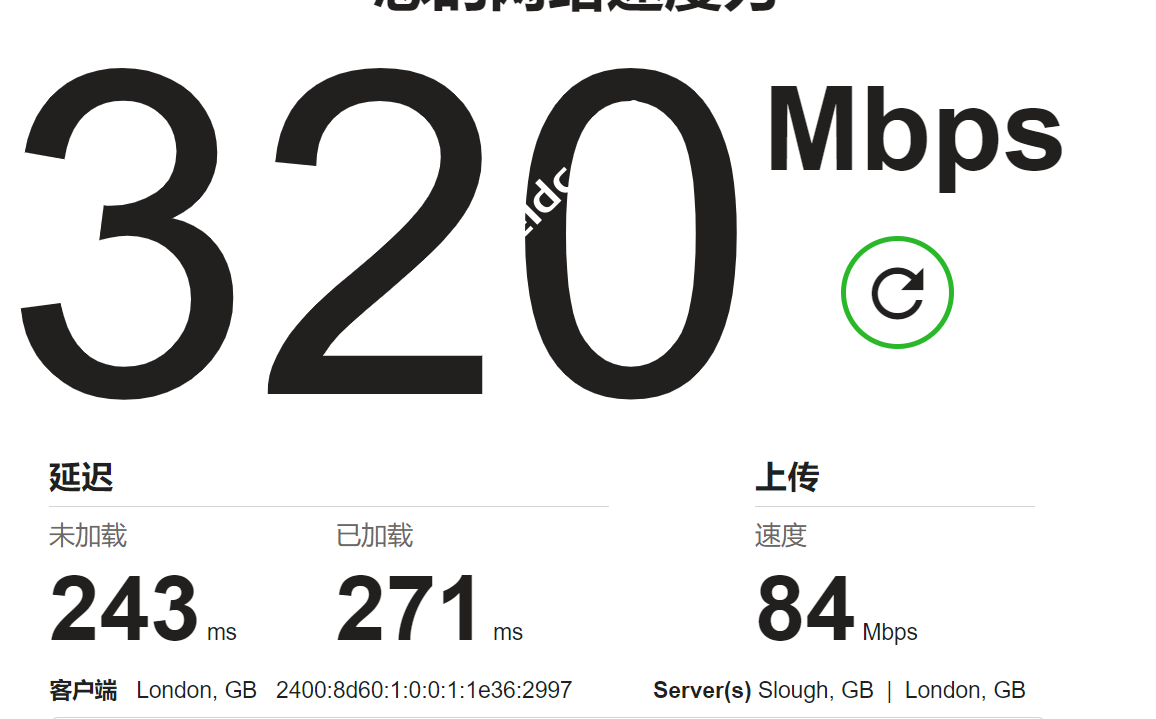Click the 客户端 client label

83,690
